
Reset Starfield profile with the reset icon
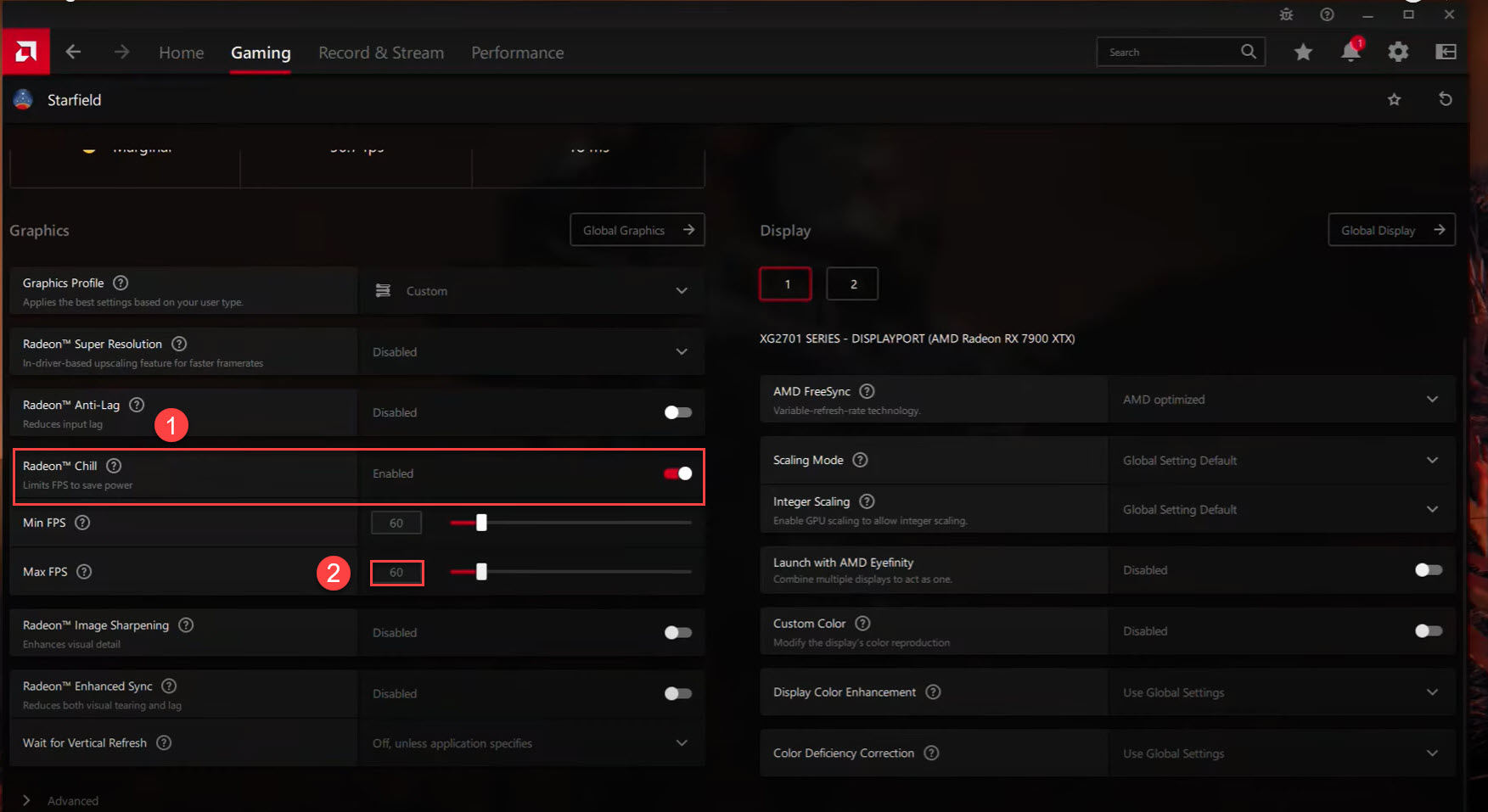pyautogui.click(x=1445, y=99)
